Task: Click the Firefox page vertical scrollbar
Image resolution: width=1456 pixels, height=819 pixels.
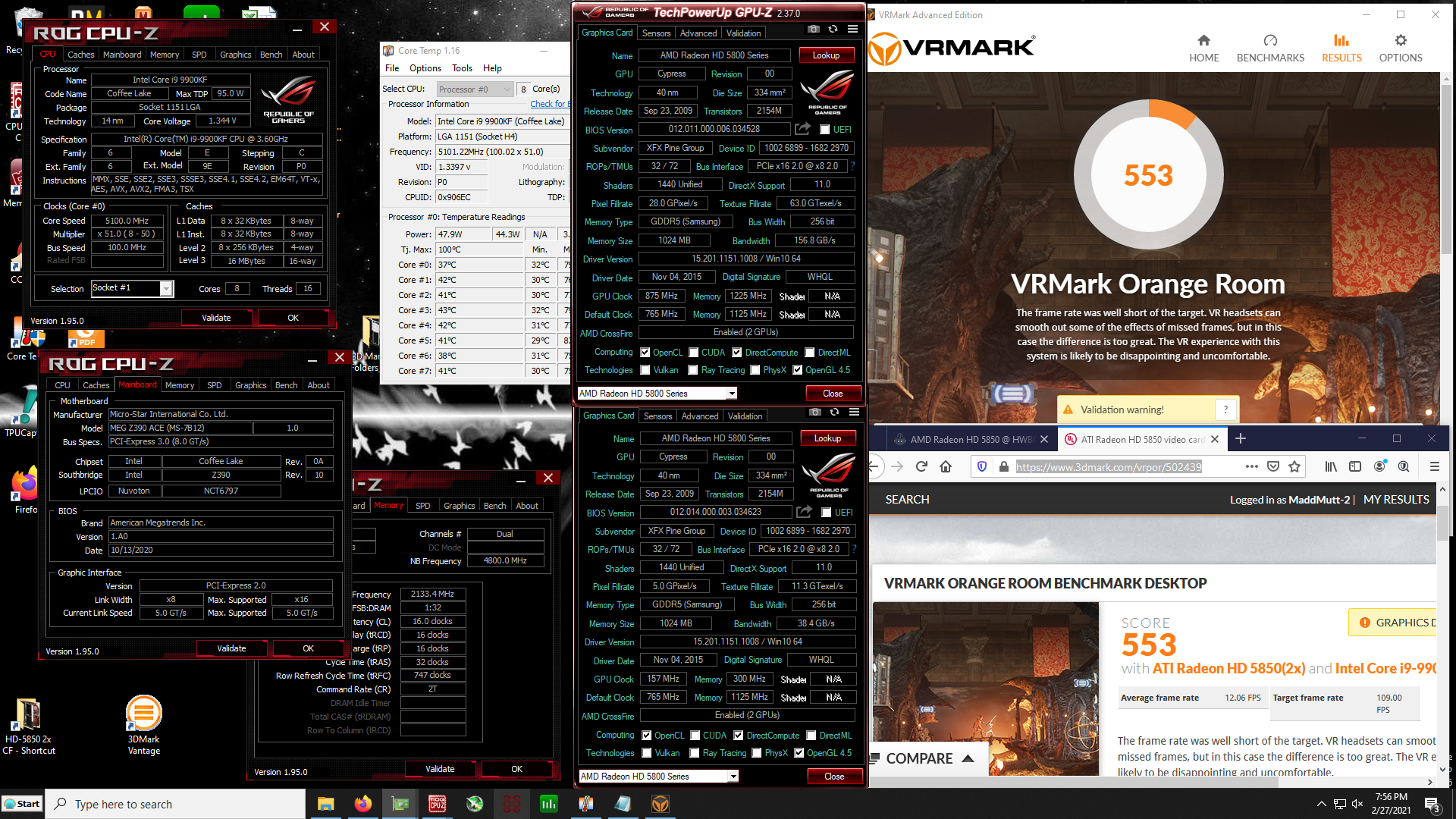Action: (1443, 629)
